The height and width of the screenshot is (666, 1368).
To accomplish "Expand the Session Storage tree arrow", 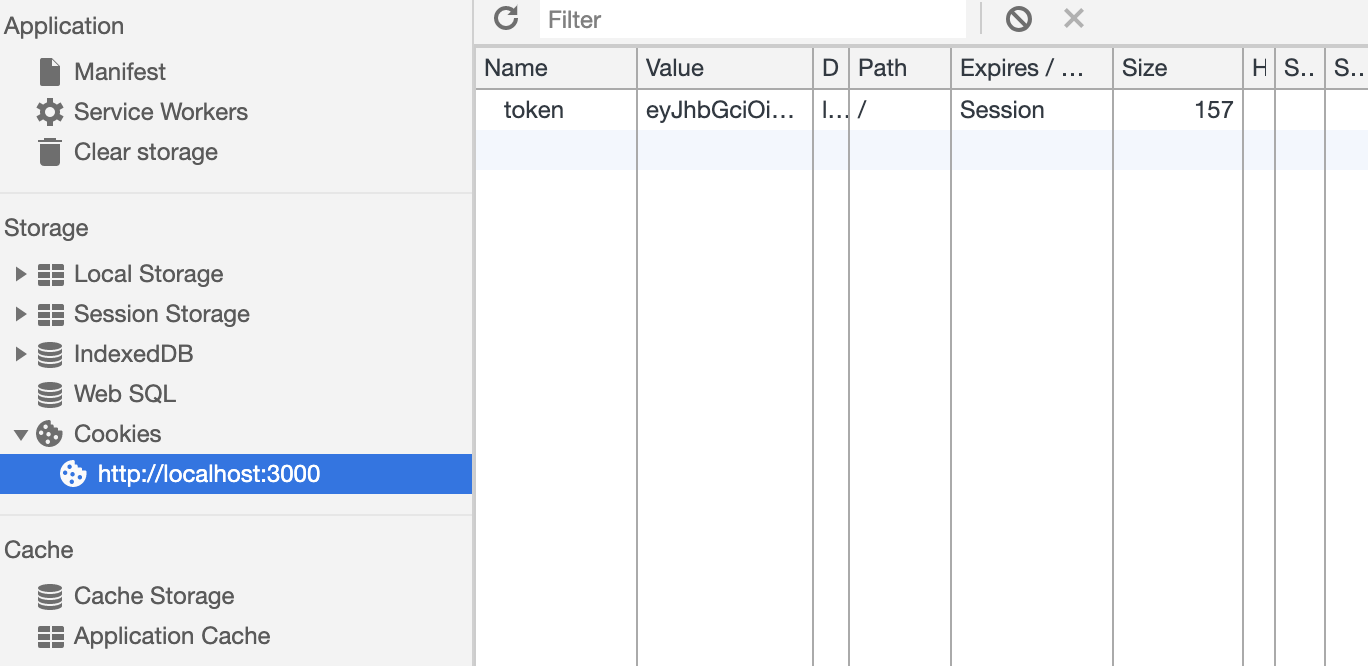I will [x=21, y=314].
